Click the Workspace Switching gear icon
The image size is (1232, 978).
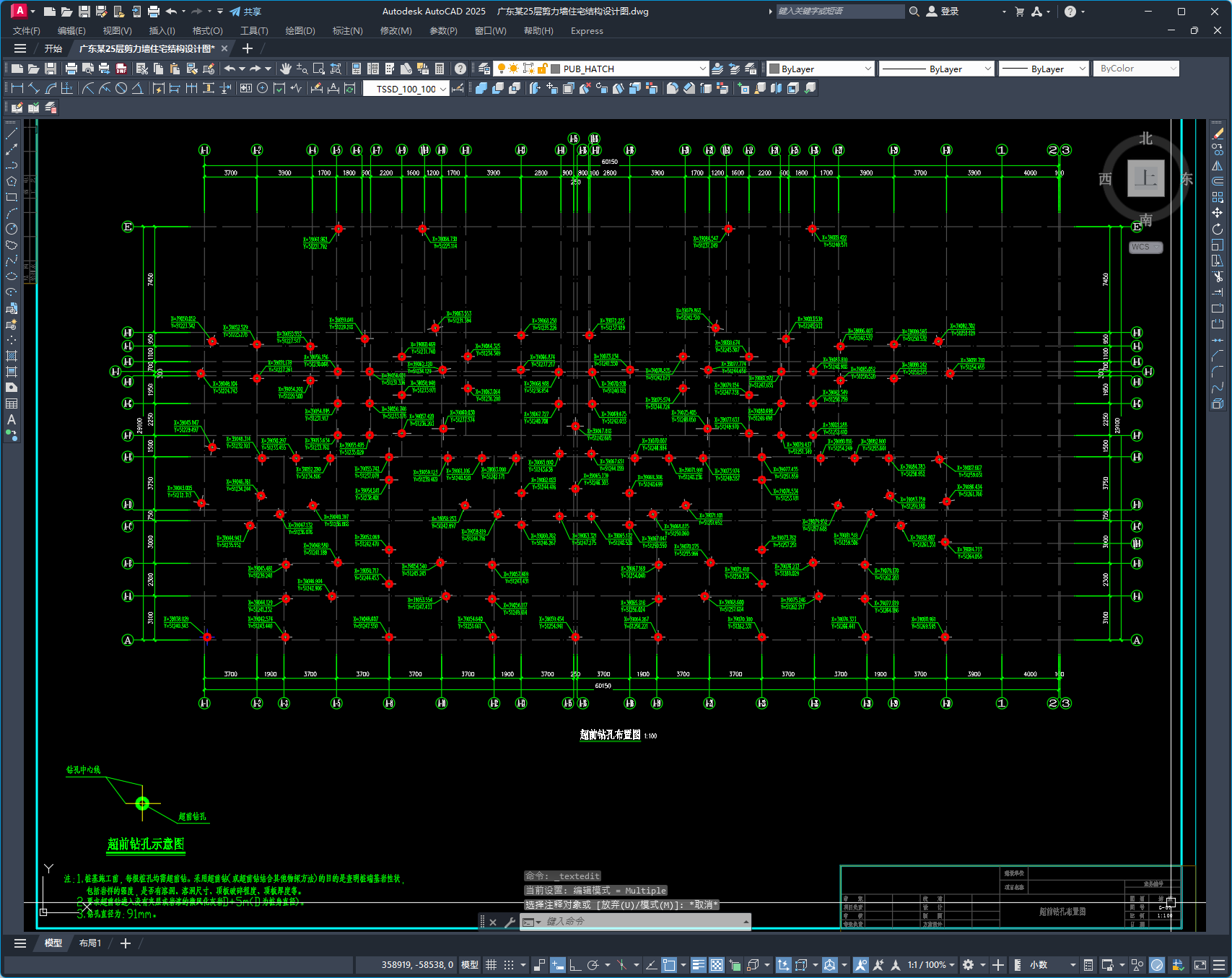click(969, 965)
